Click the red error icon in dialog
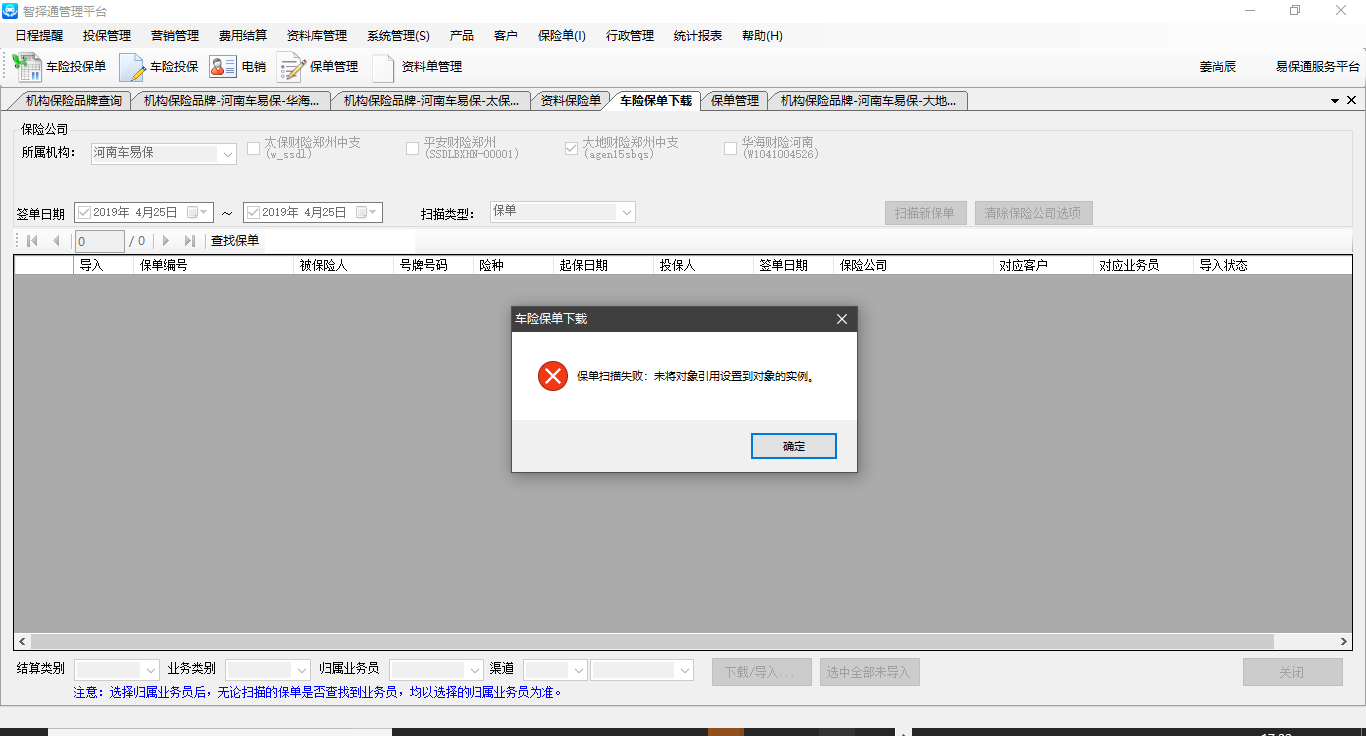This screenshot has width=1366, height=736. point(553,376)
